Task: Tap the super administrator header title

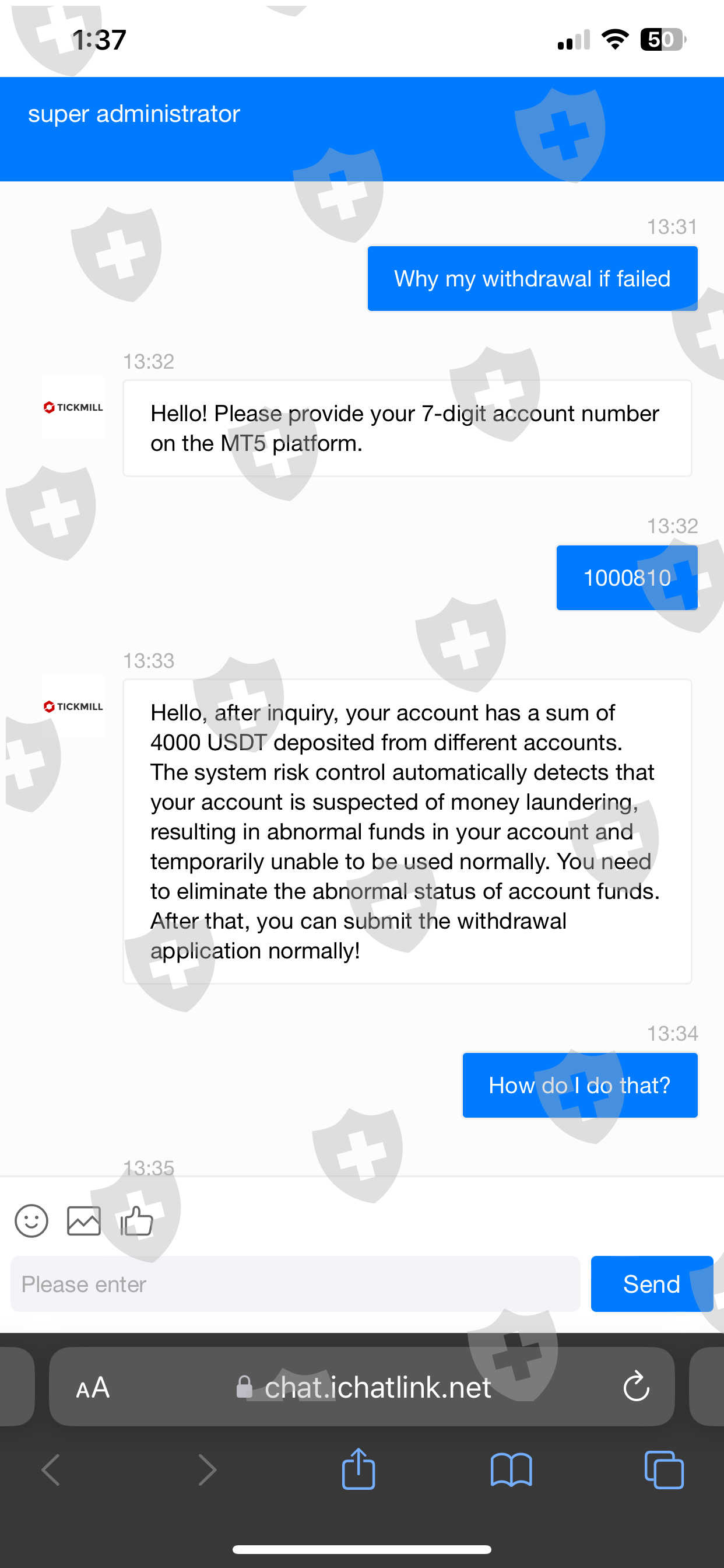Action: point(134,114)
